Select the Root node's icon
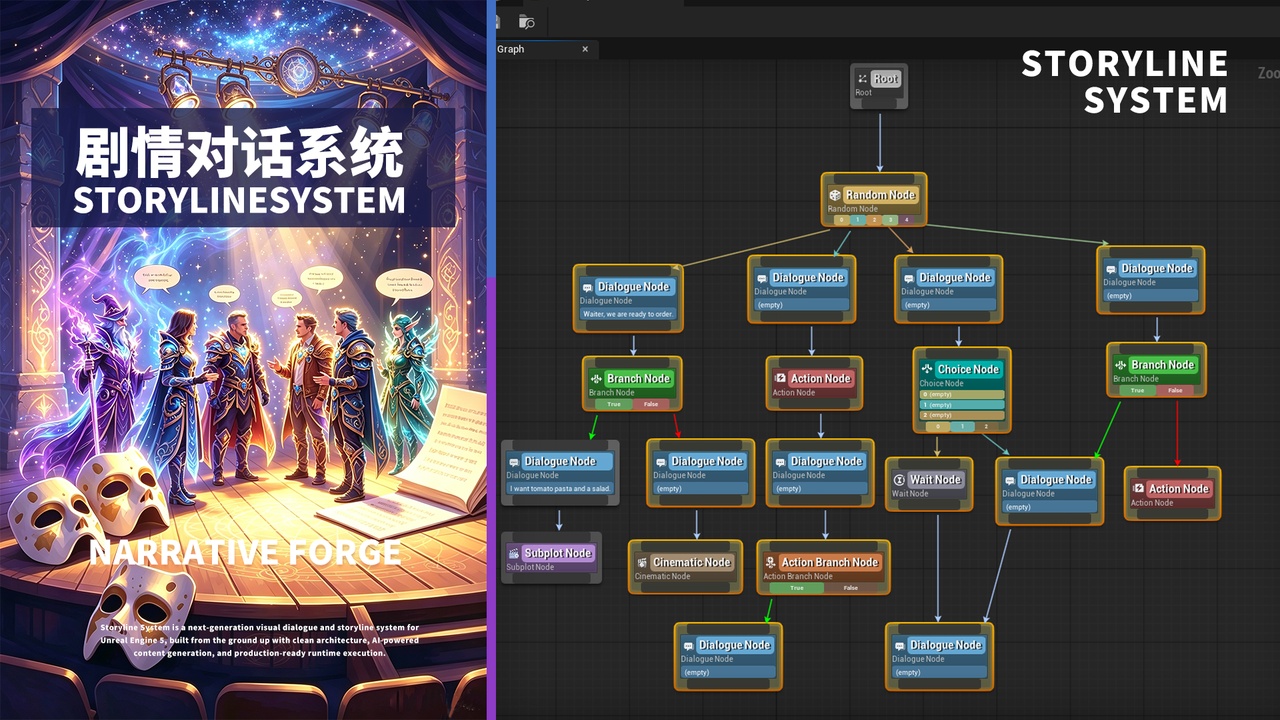The image size is (1280, 720). click(862, 79)
